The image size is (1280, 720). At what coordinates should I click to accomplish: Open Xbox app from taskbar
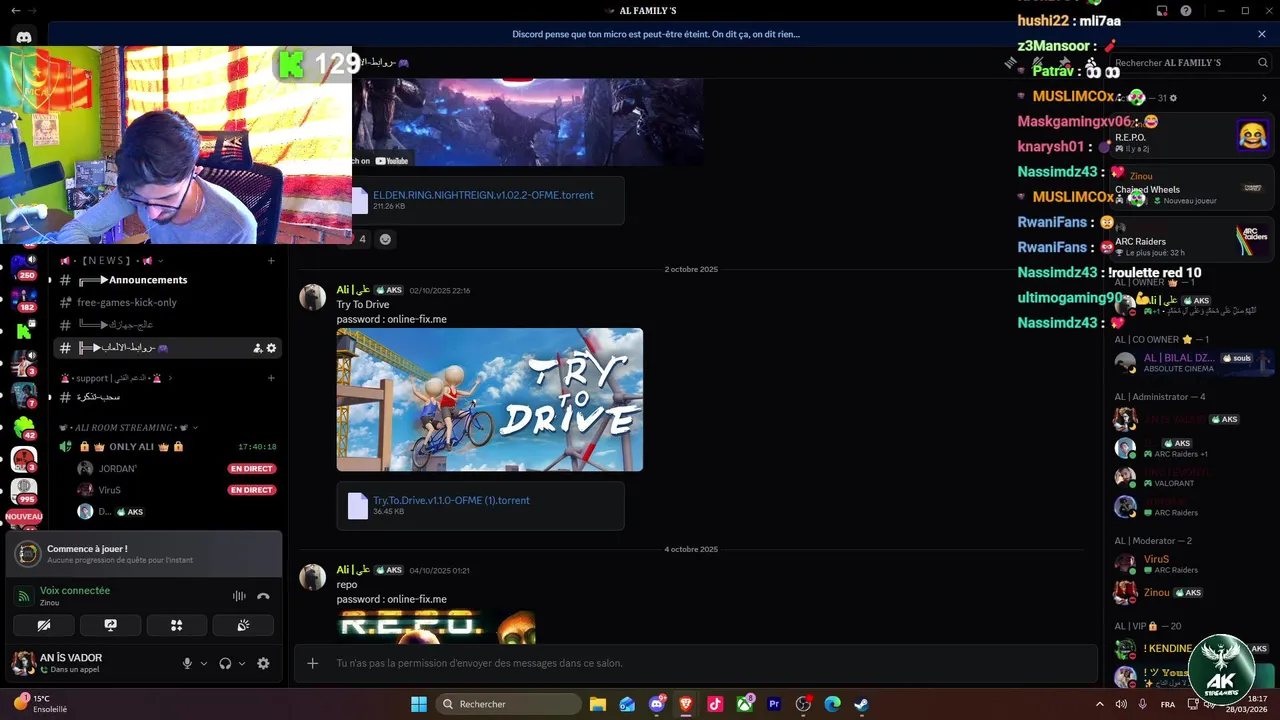pyautogui.click(x=744, y=704)
